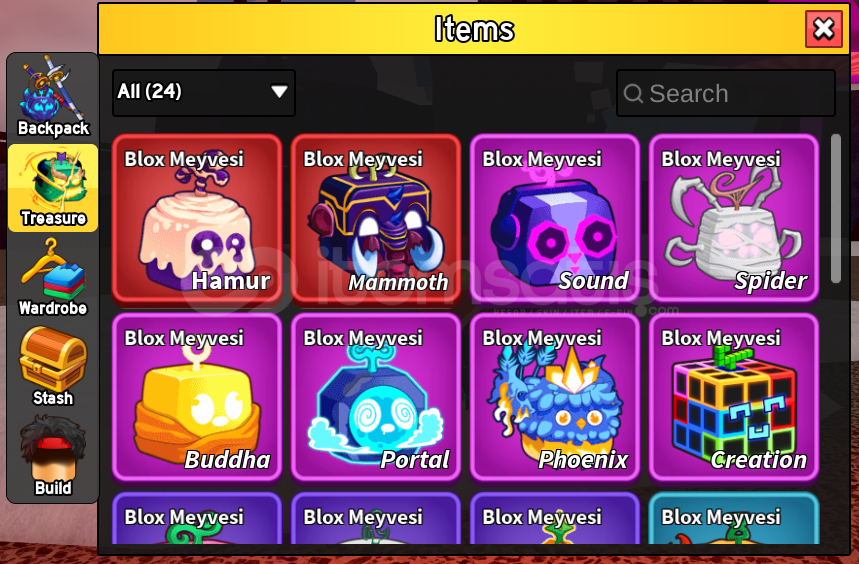Open the Stash chest icon
This screenshot has height=564, width=859.
pyautogui.click(x=53, y=366)
